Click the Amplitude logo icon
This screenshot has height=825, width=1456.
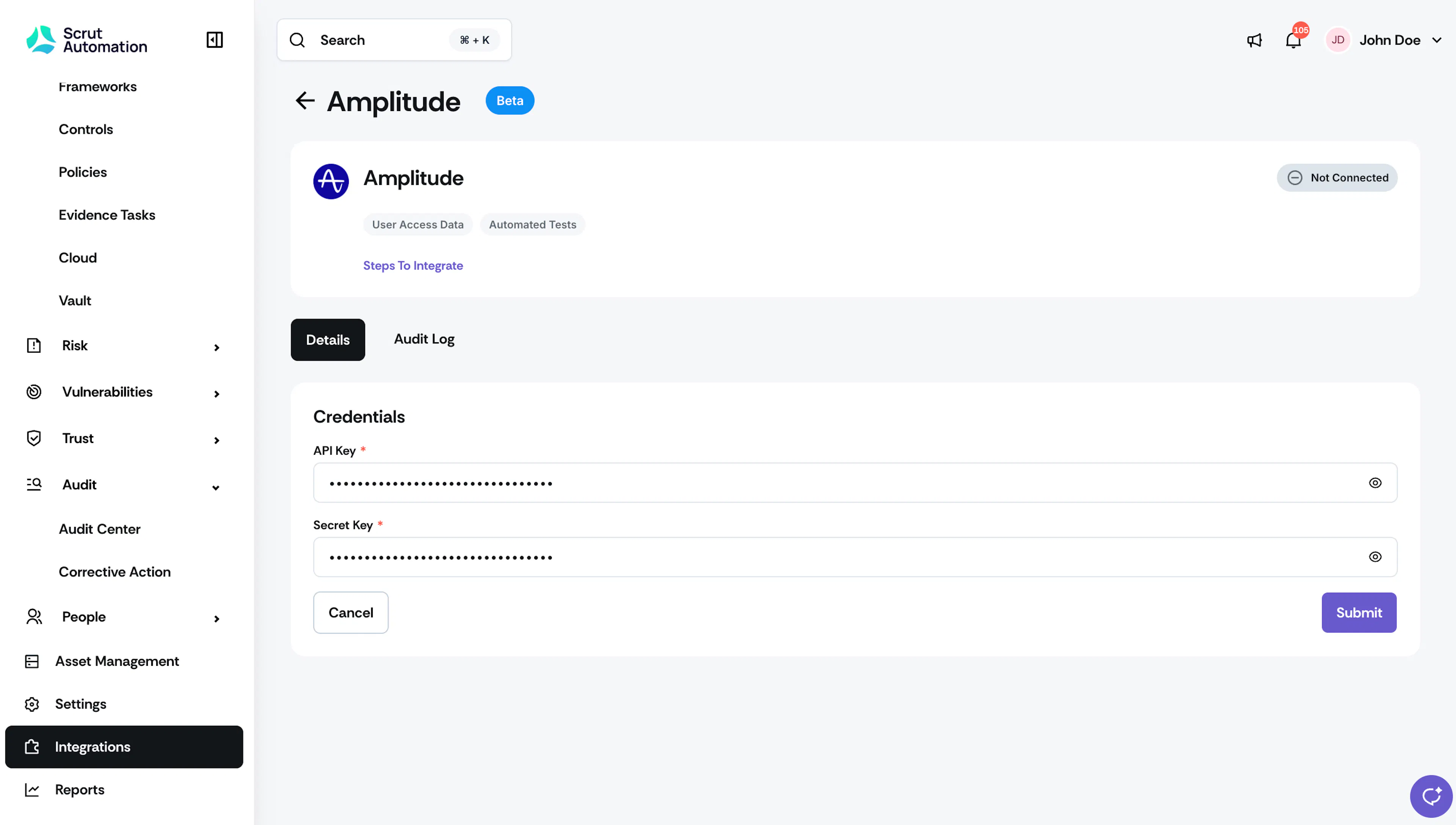pos(331,181)
